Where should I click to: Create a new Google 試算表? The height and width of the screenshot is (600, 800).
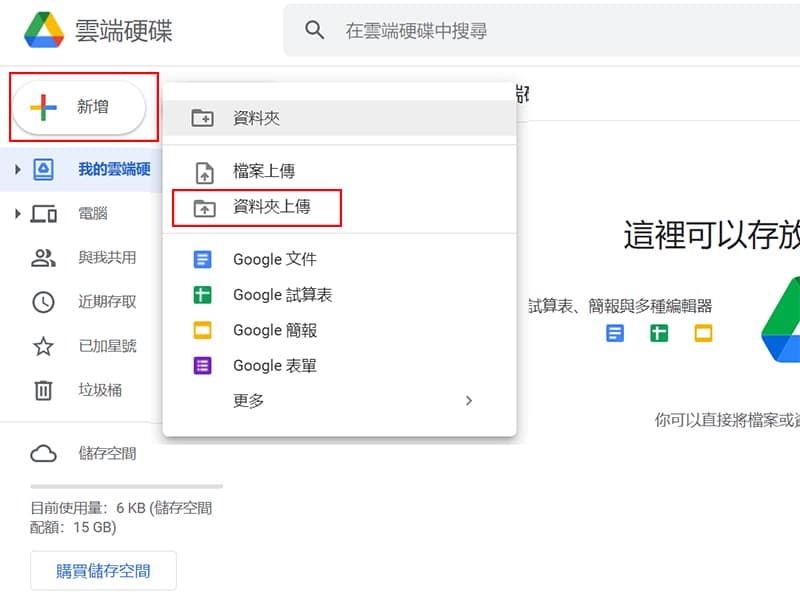[x=339, y=295]
